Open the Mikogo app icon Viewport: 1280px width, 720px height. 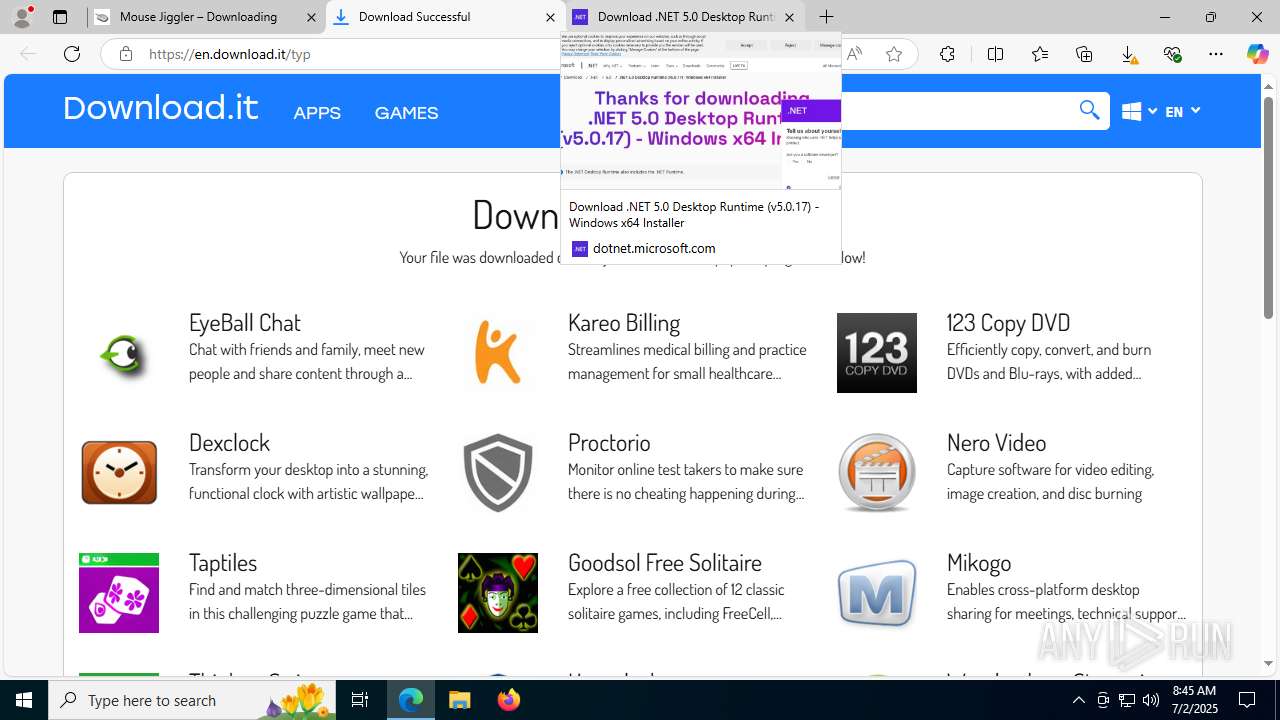877,593
